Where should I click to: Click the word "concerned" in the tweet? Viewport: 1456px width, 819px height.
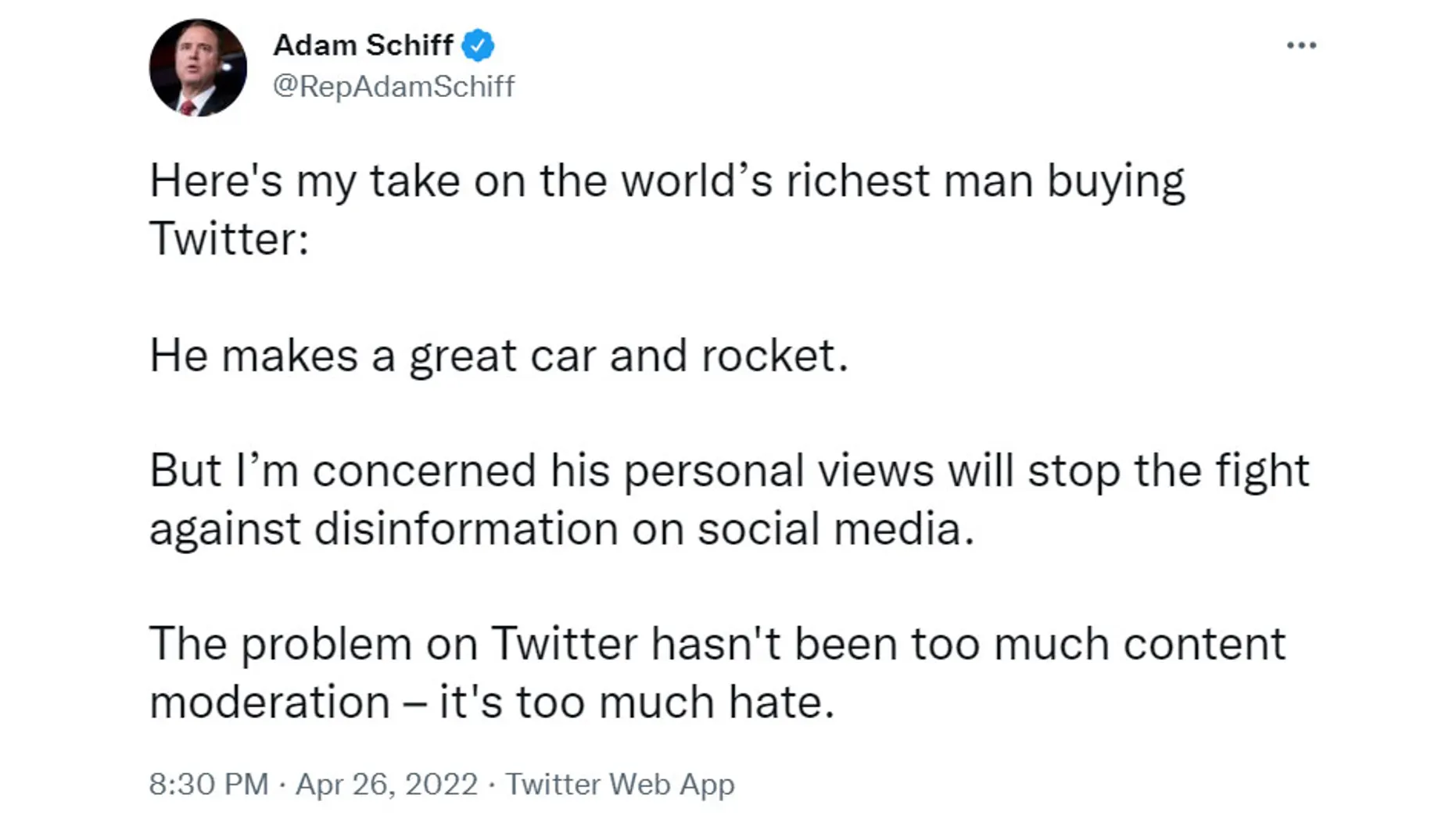point(425,471)
